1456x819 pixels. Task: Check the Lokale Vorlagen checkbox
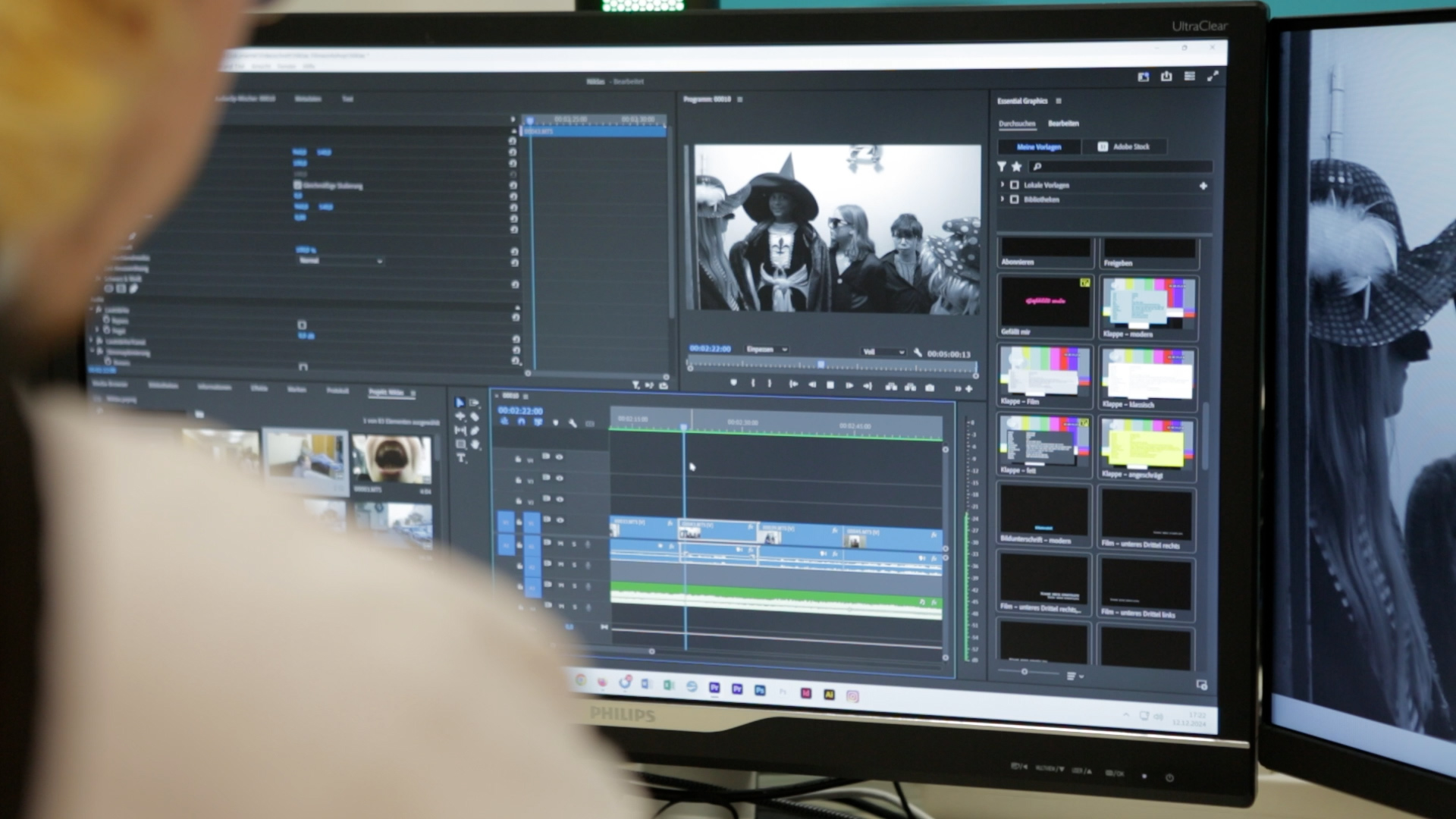pyautogui.click(x=1015, y=184)
